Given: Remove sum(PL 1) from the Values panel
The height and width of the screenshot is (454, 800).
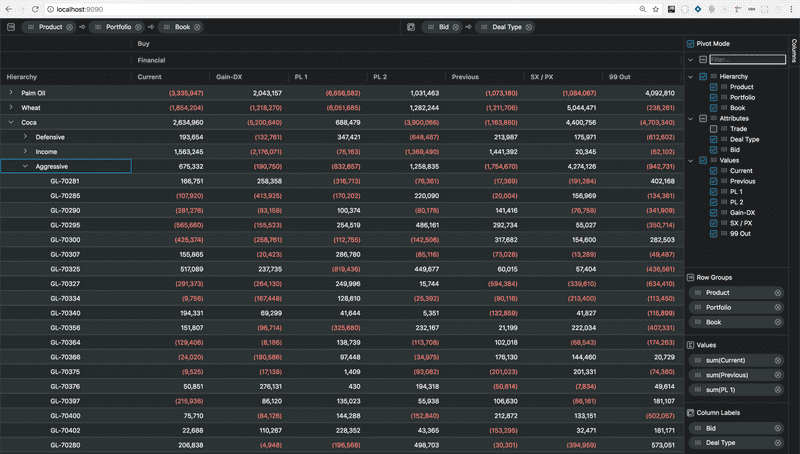Looking at the screenshot, I should pyautogui.click(x=778, y=390).
